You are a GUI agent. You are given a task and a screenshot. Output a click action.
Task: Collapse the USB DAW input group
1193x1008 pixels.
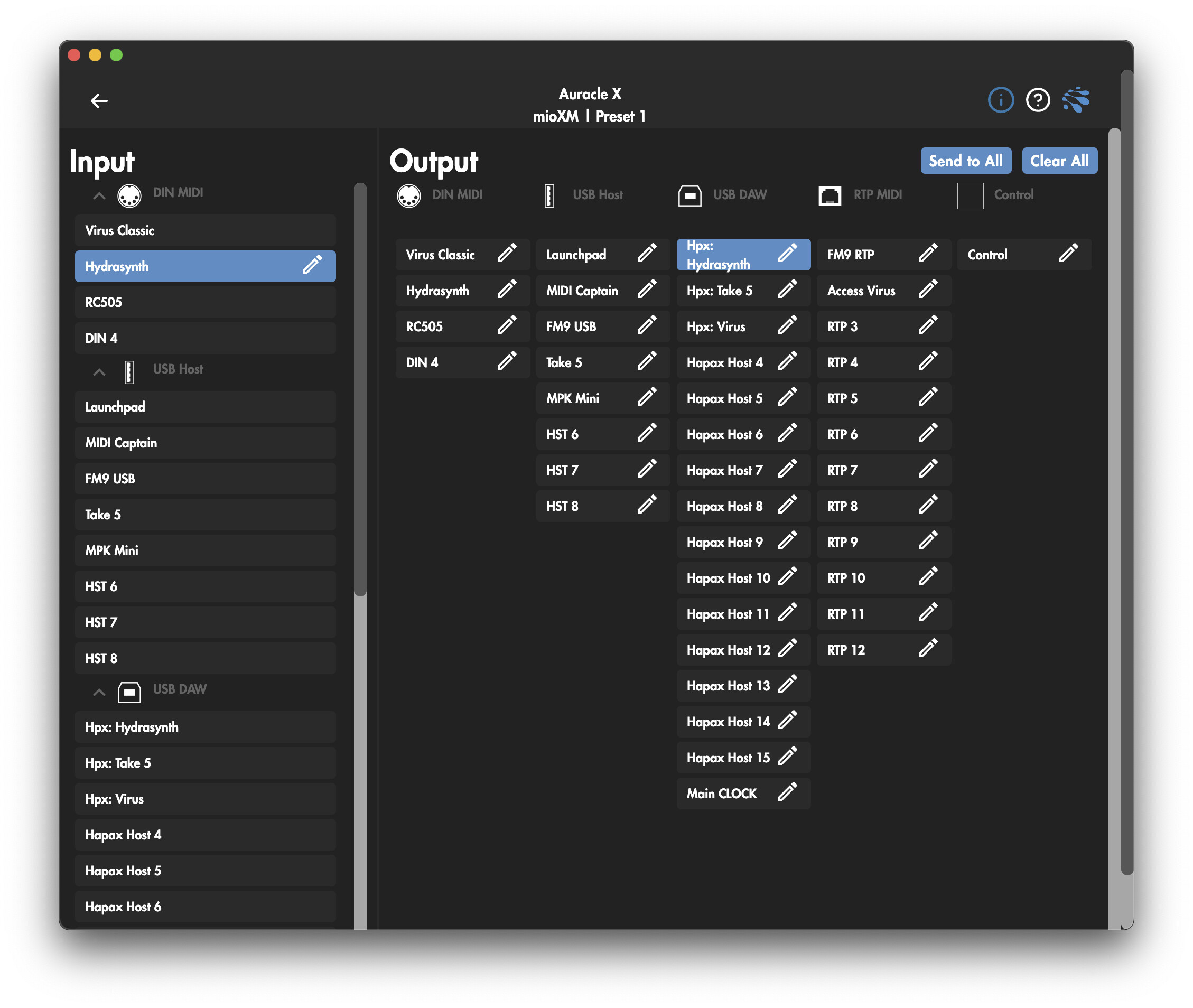coord(99,692)
